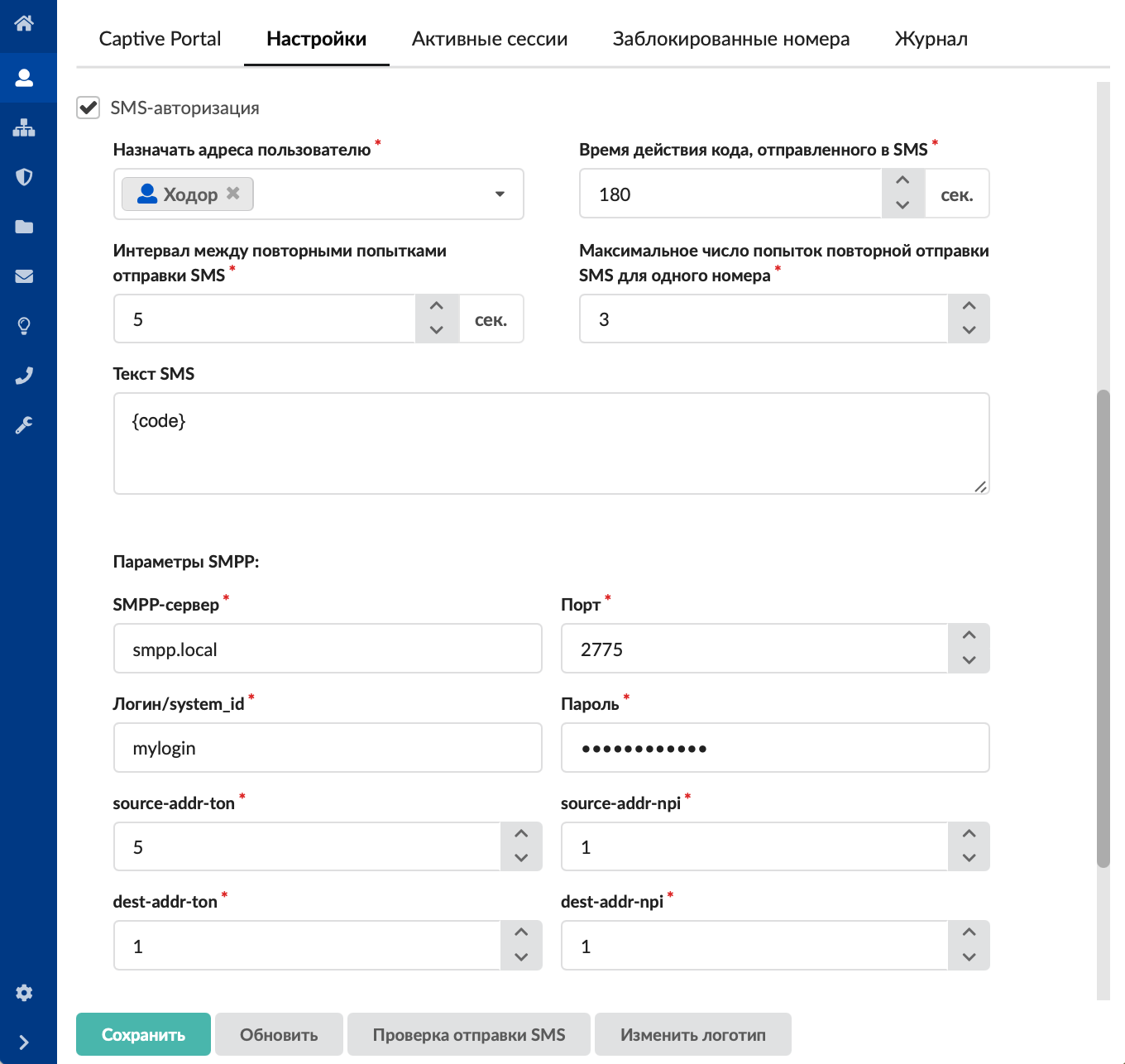Click the vertical scrollbar thumb
Viewport: 1125px width, 1064px height.
[1103, 629]
